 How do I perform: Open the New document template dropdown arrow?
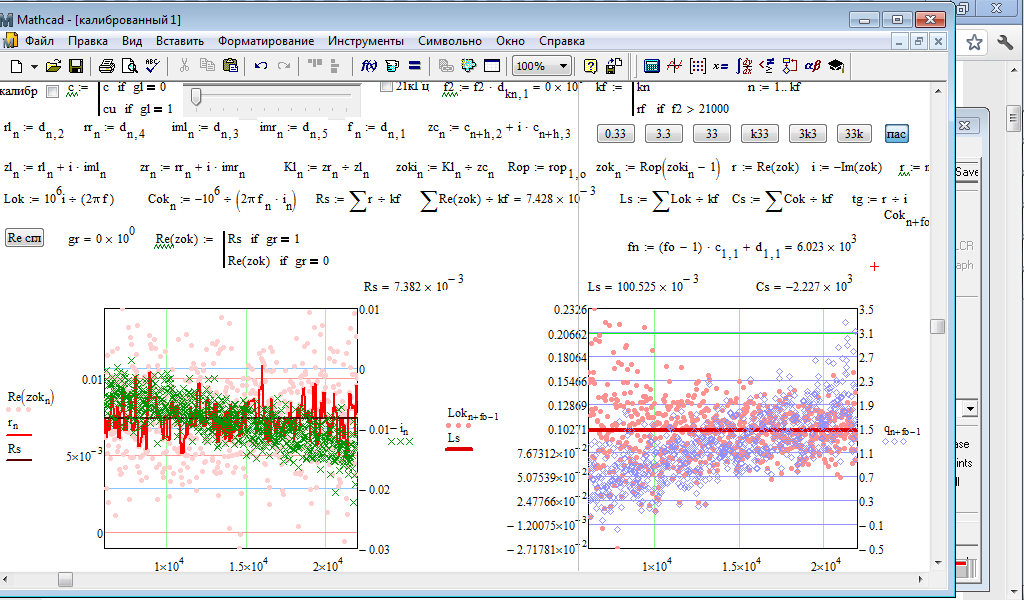(34, 66)
